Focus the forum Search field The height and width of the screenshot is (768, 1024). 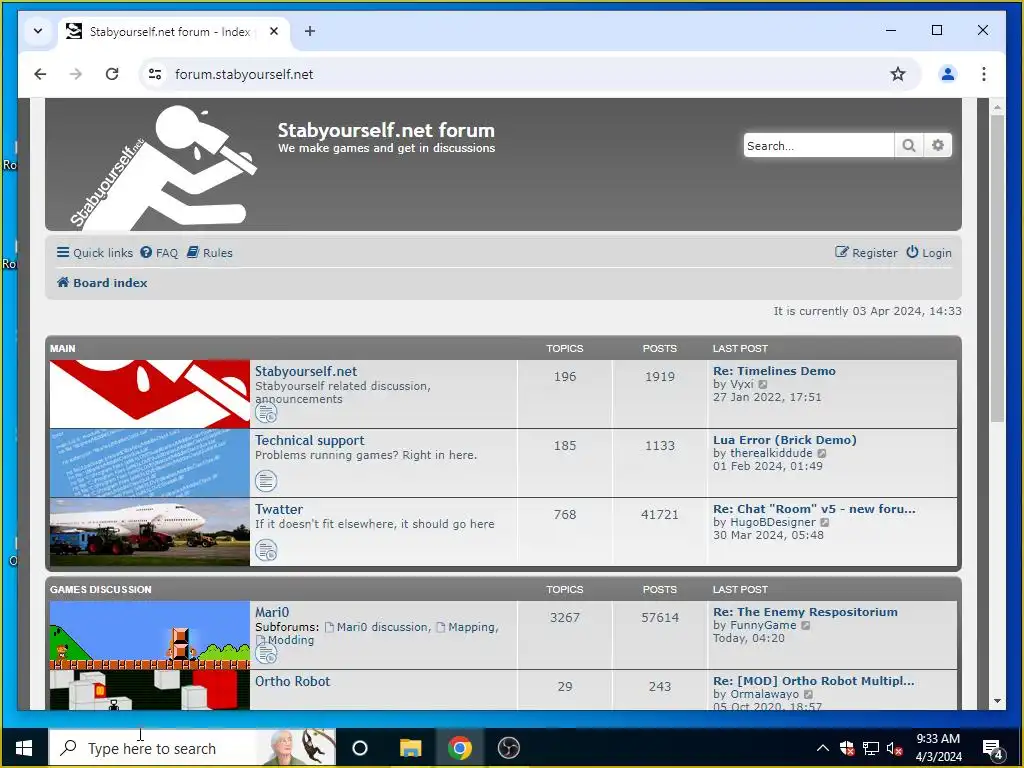coord(819,146)
